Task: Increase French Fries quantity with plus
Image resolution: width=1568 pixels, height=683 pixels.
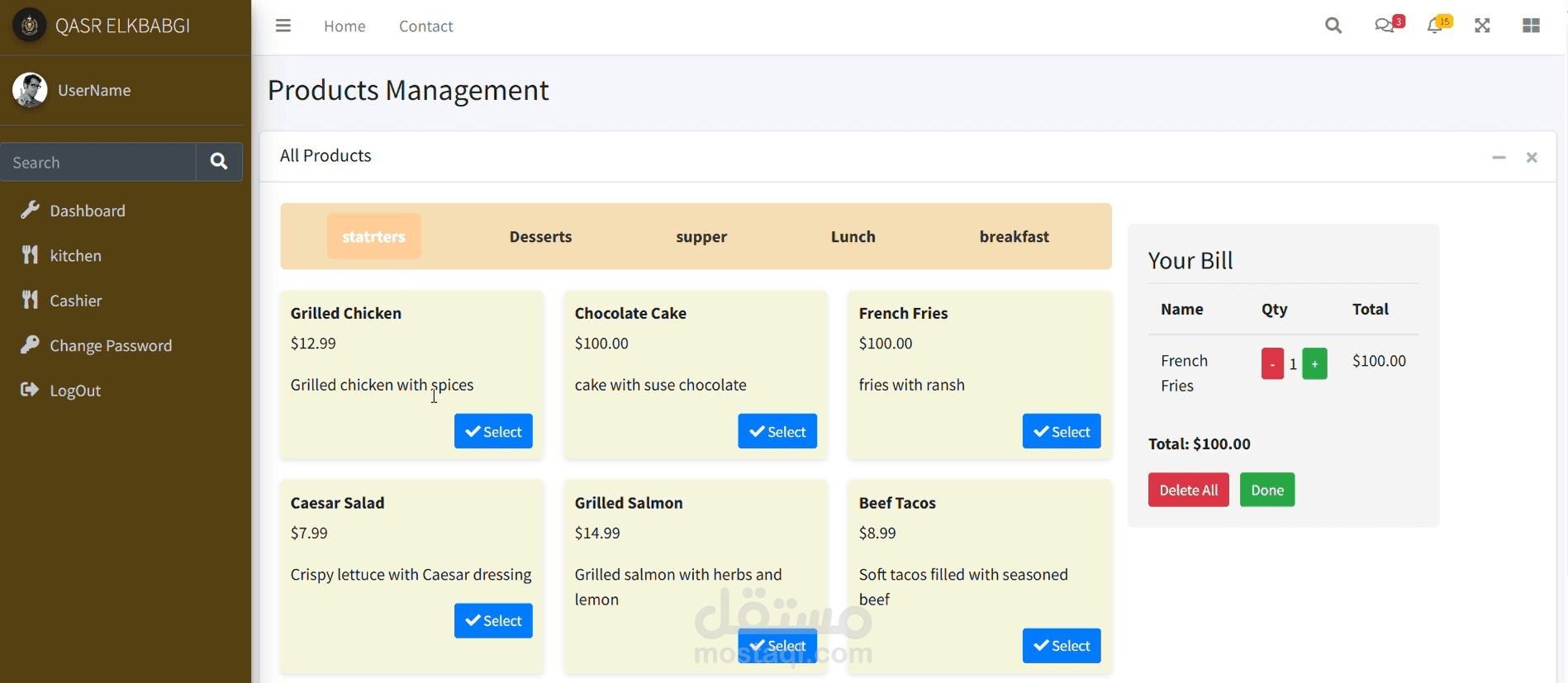Action: coord(1314,363)
